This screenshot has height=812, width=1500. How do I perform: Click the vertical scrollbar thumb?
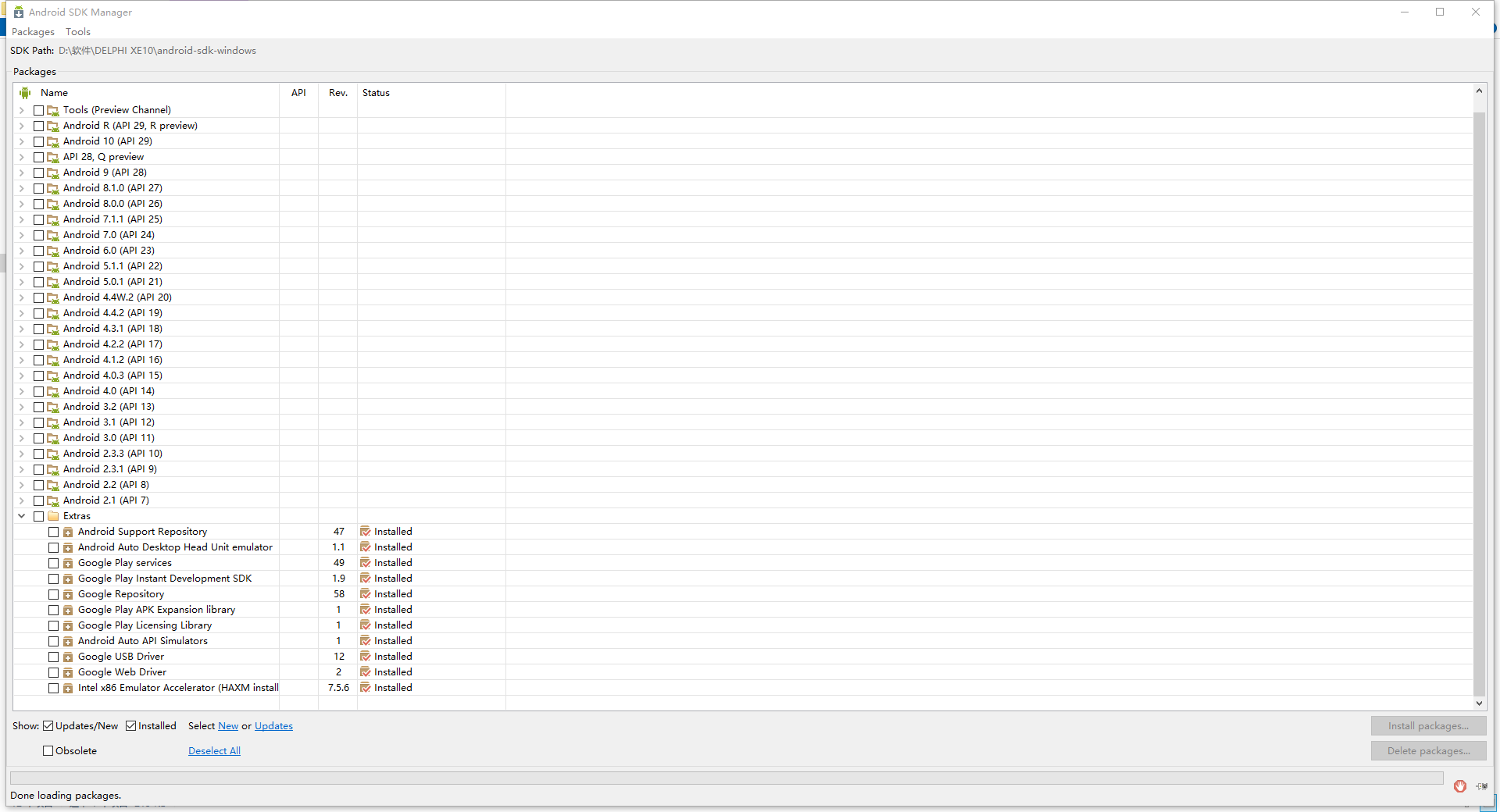click(1479, 404)
